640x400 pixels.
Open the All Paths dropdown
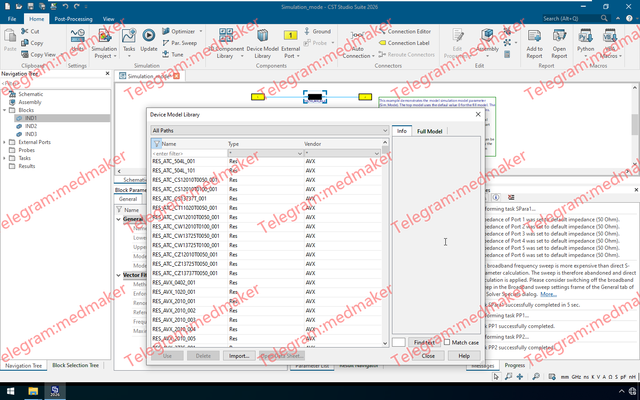[270, 130]
